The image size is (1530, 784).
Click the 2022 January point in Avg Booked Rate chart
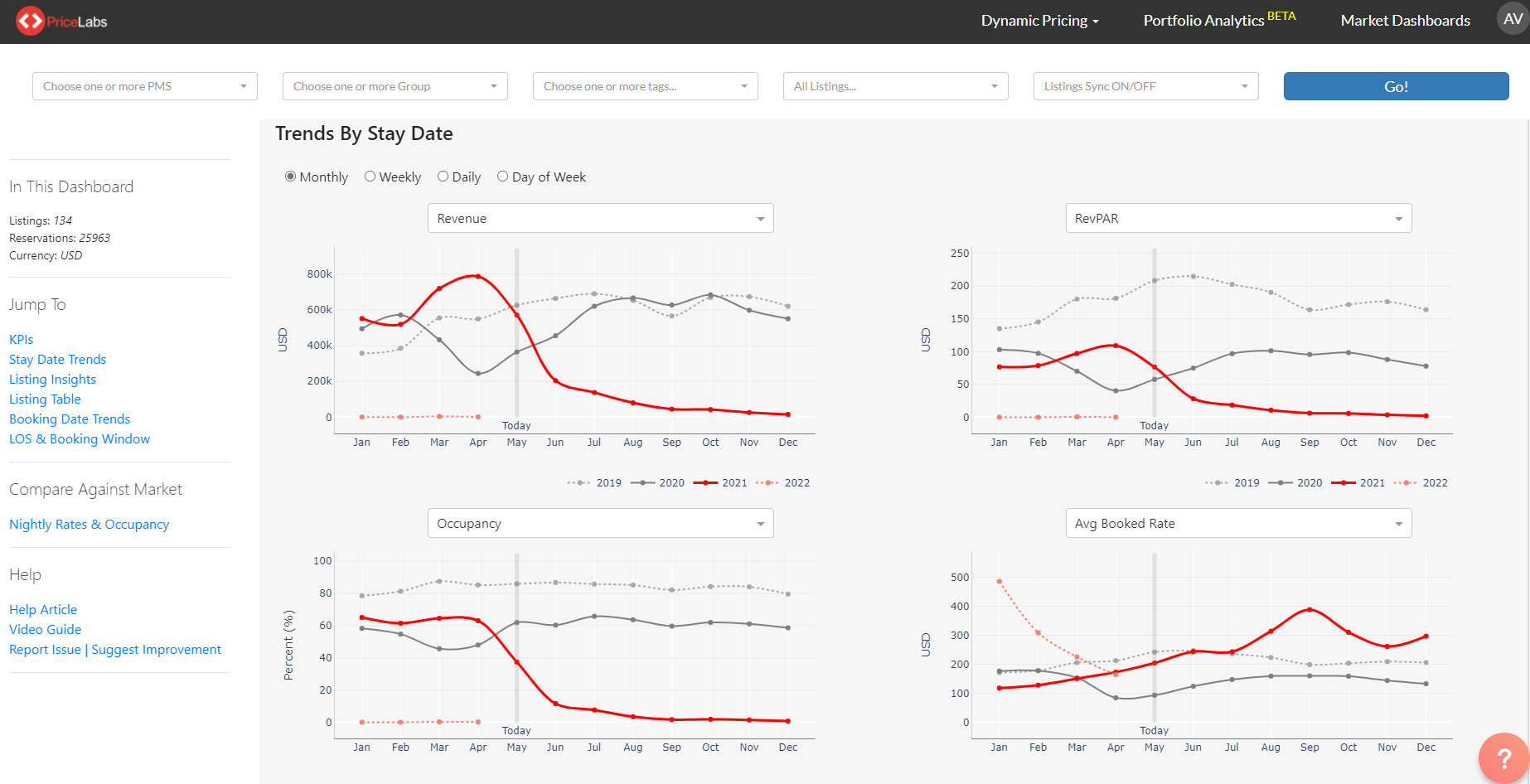tap(1000, 581)
